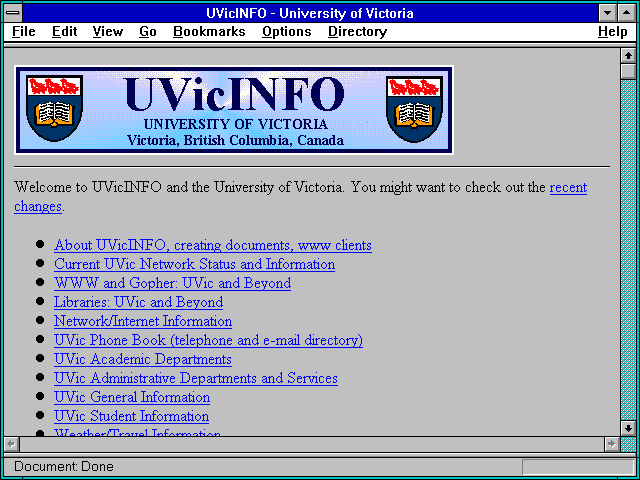Open the View menu
Image resolution: width=640 pixels, height=480 pixels.
(x=108, y=32)
